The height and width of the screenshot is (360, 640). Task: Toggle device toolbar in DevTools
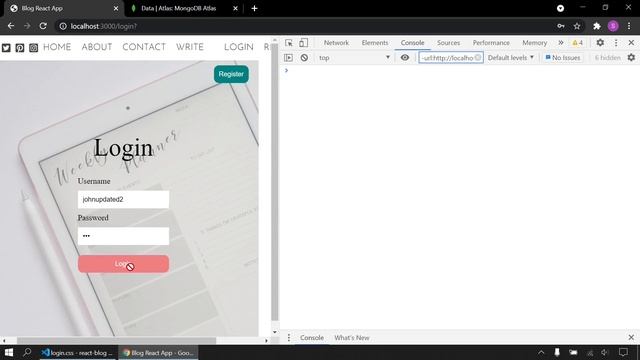[x=303, y=43]
